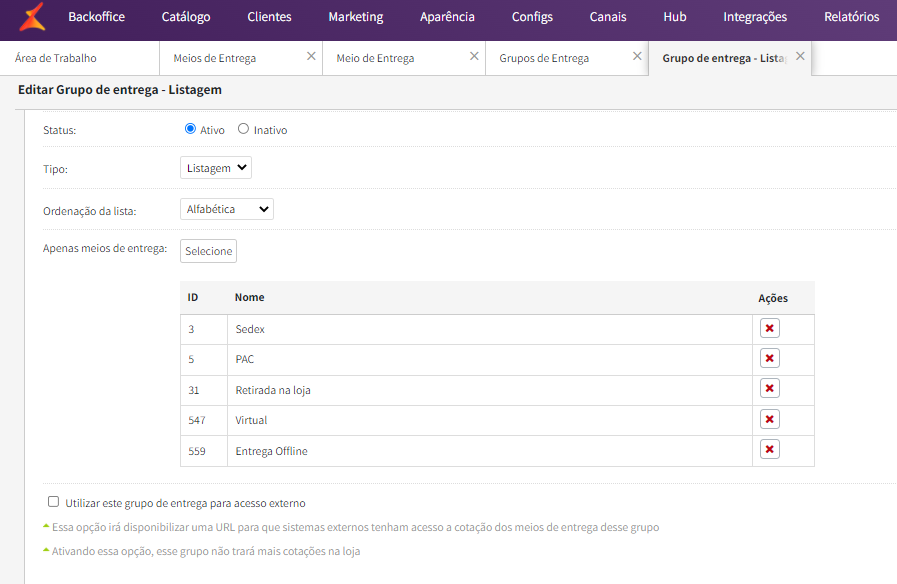This screenshot has width=897, height=584.
Task: Click the Nome column header
Action: pos(249,297)
